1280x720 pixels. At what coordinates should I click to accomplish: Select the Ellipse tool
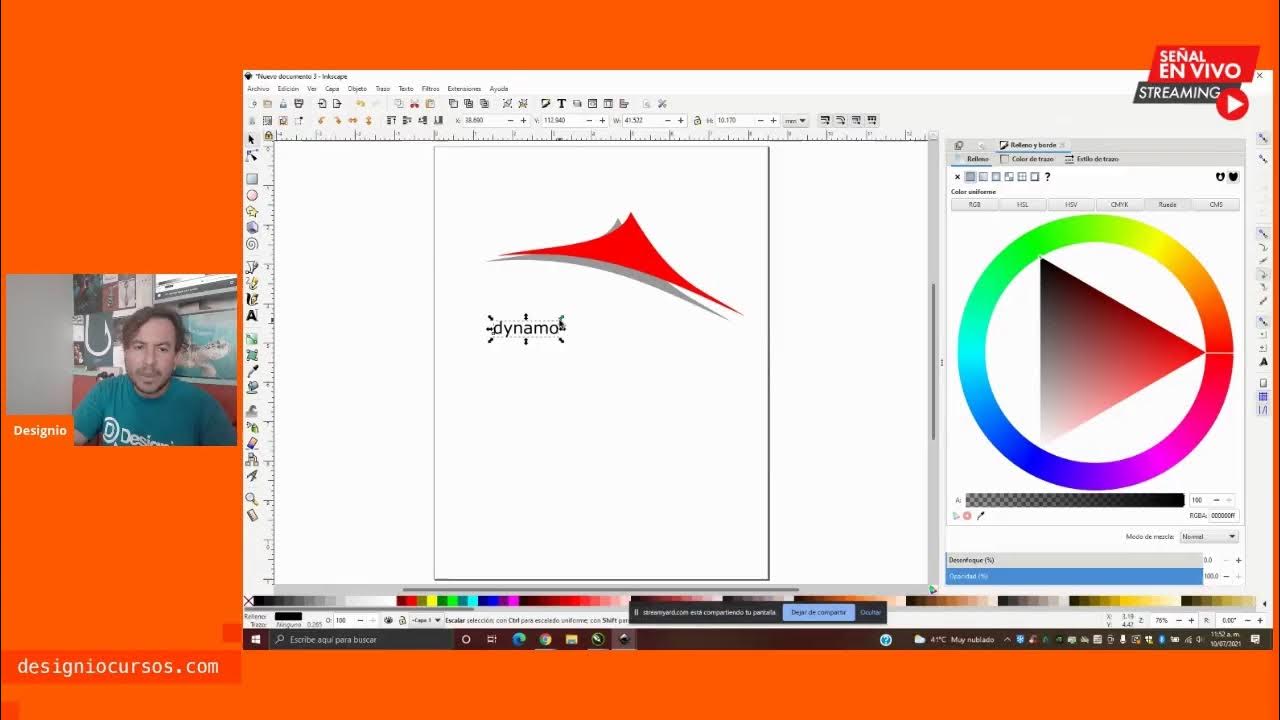click(x=252, y=195)
